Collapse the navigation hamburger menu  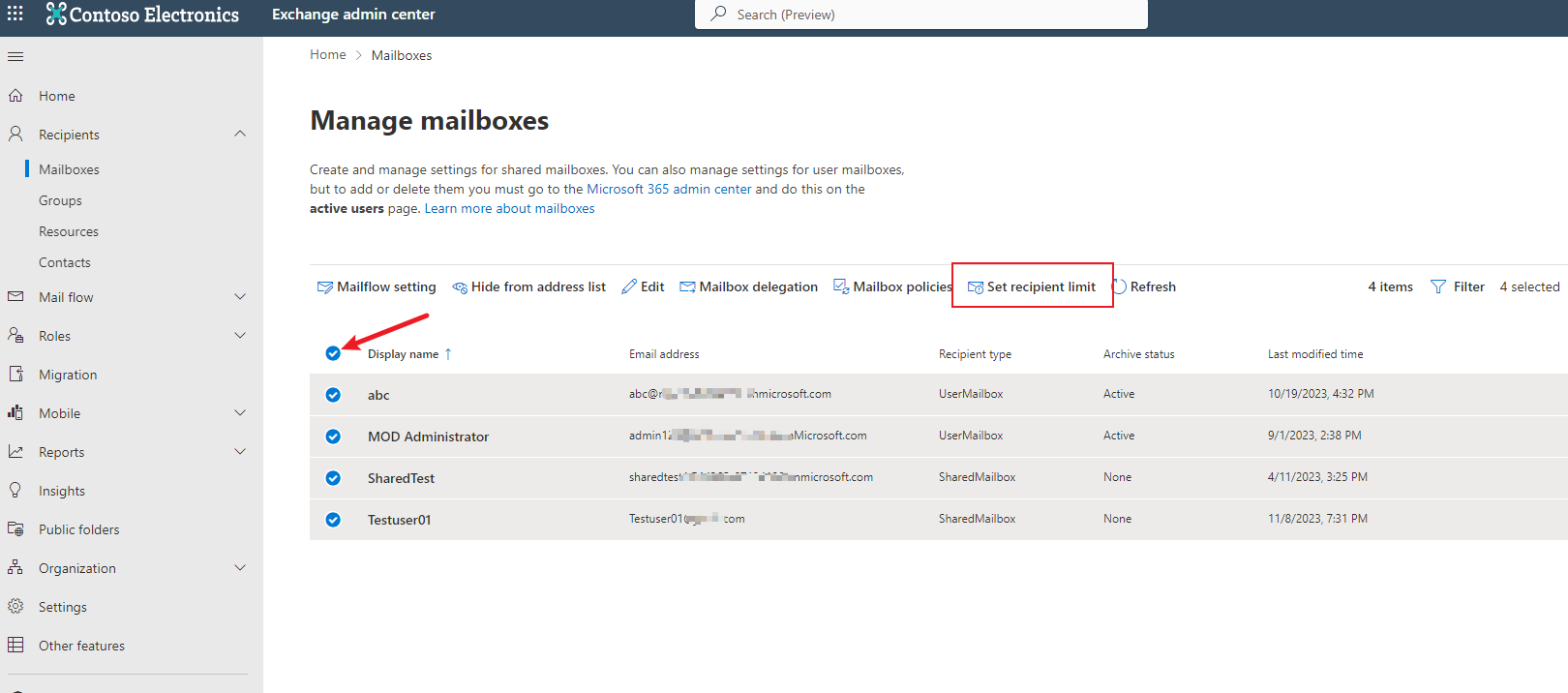pyautogui.click(x=15, y=56)
